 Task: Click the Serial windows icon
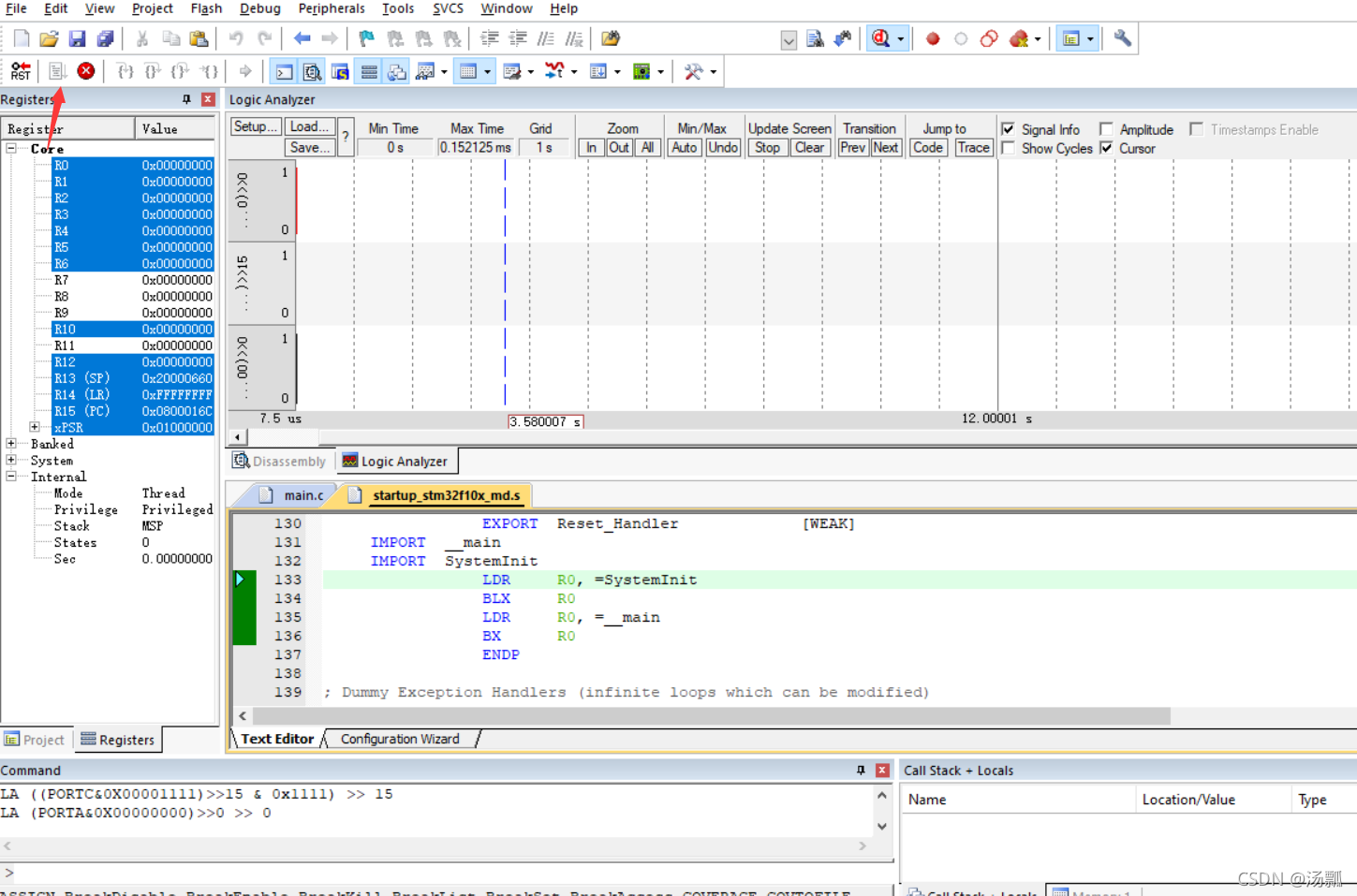tap(511, 71)
